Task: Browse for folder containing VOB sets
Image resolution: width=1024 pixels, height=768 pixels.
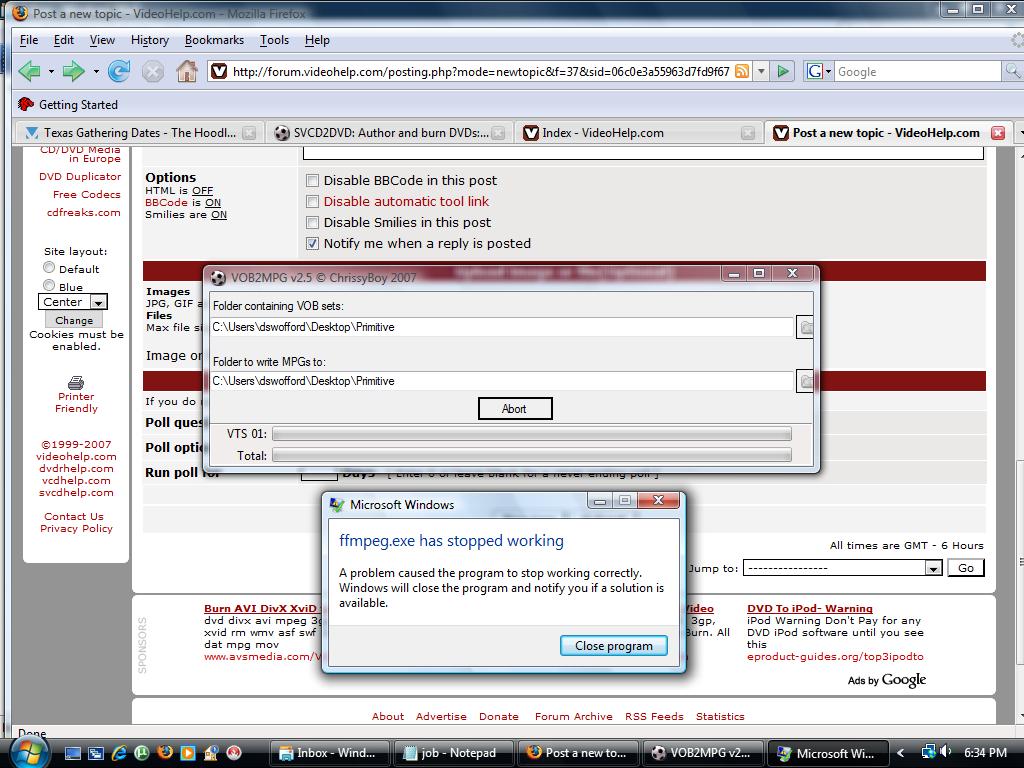Action: pos(806,327)
